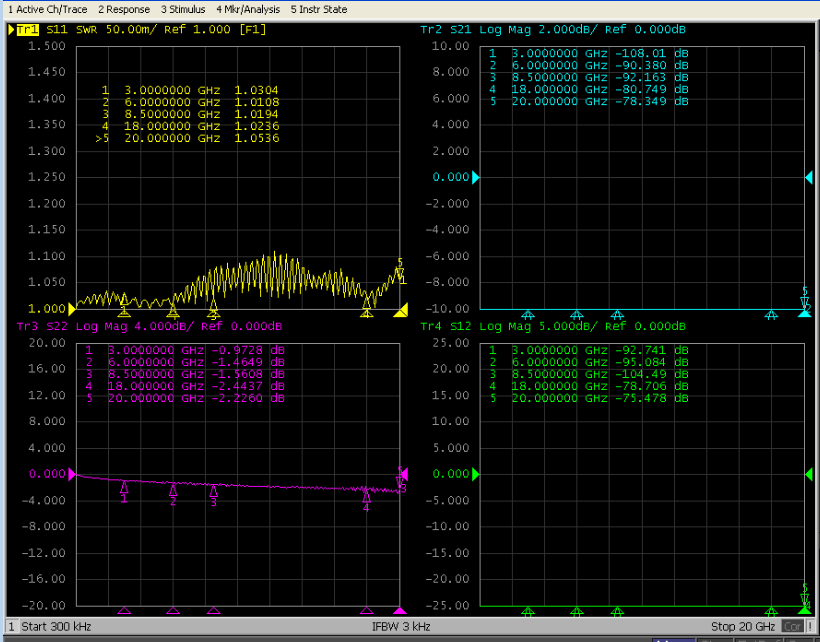Open the Active Ch/Trace menu
This screenshot has width=820, height=642.
coord(47,9)
